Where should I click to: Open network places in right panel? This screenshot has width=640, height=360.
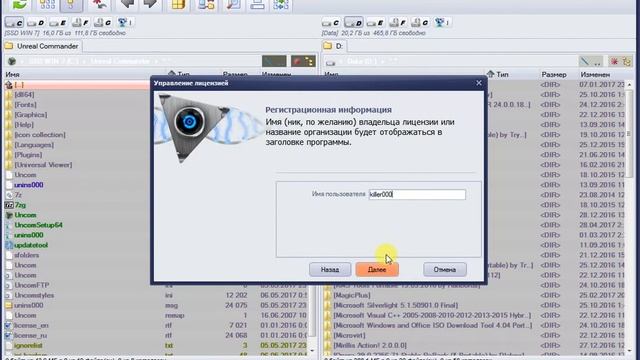coord(442,22)
